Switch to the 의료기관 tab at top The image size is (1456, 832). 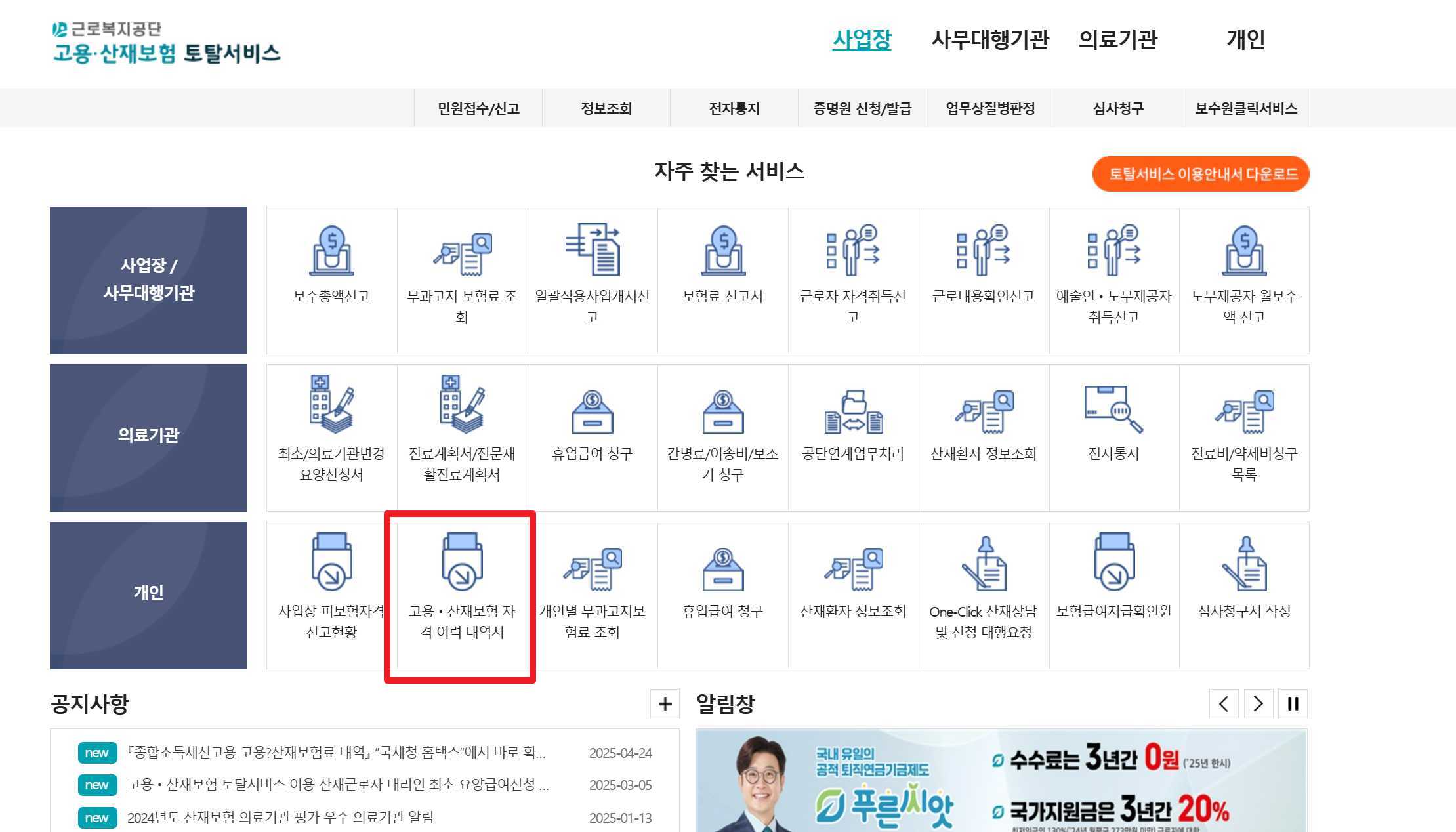(x=1117, y=40)
